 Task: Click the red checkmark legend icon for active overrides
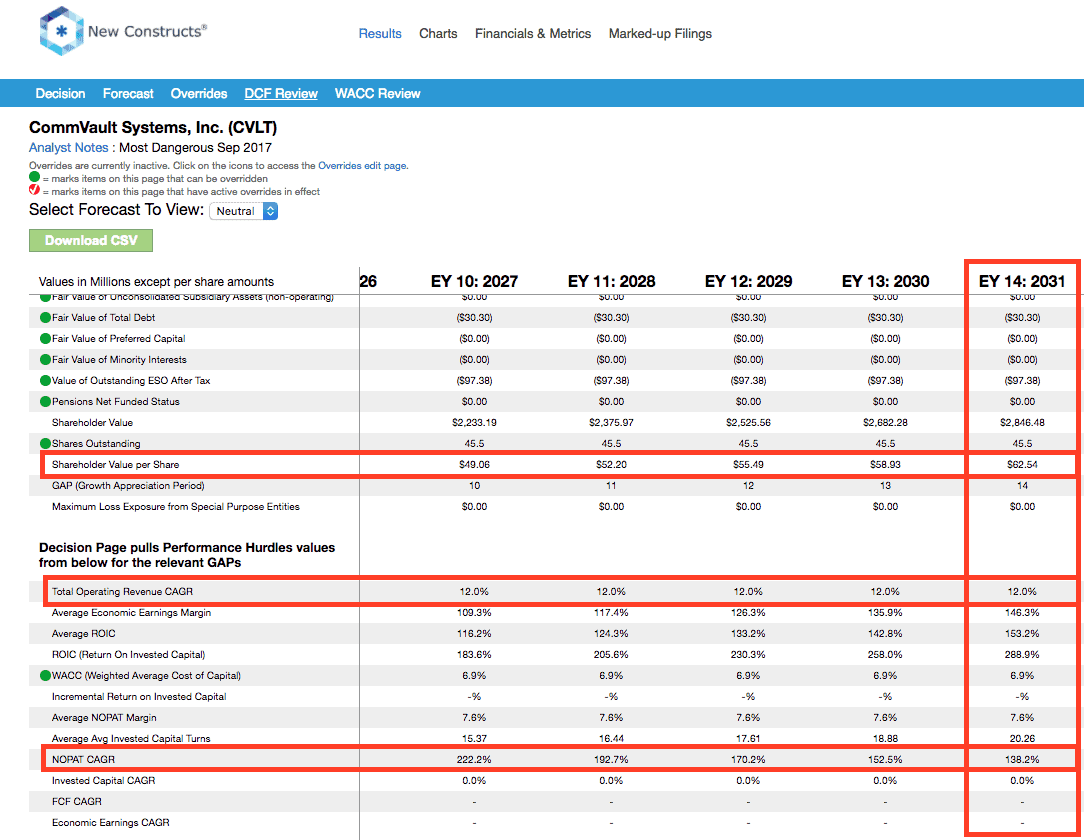(x=35, y=189)
